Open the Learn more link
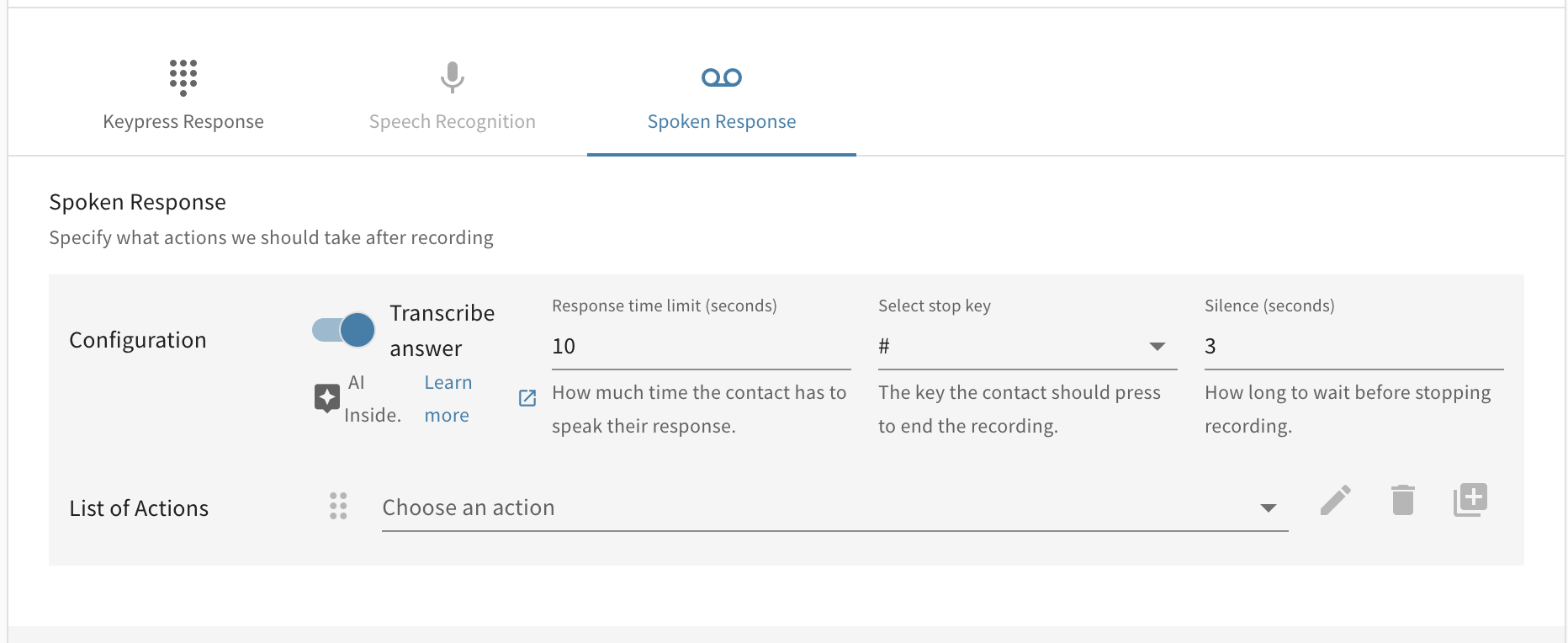1568x643 pixels. pos(448,399)
